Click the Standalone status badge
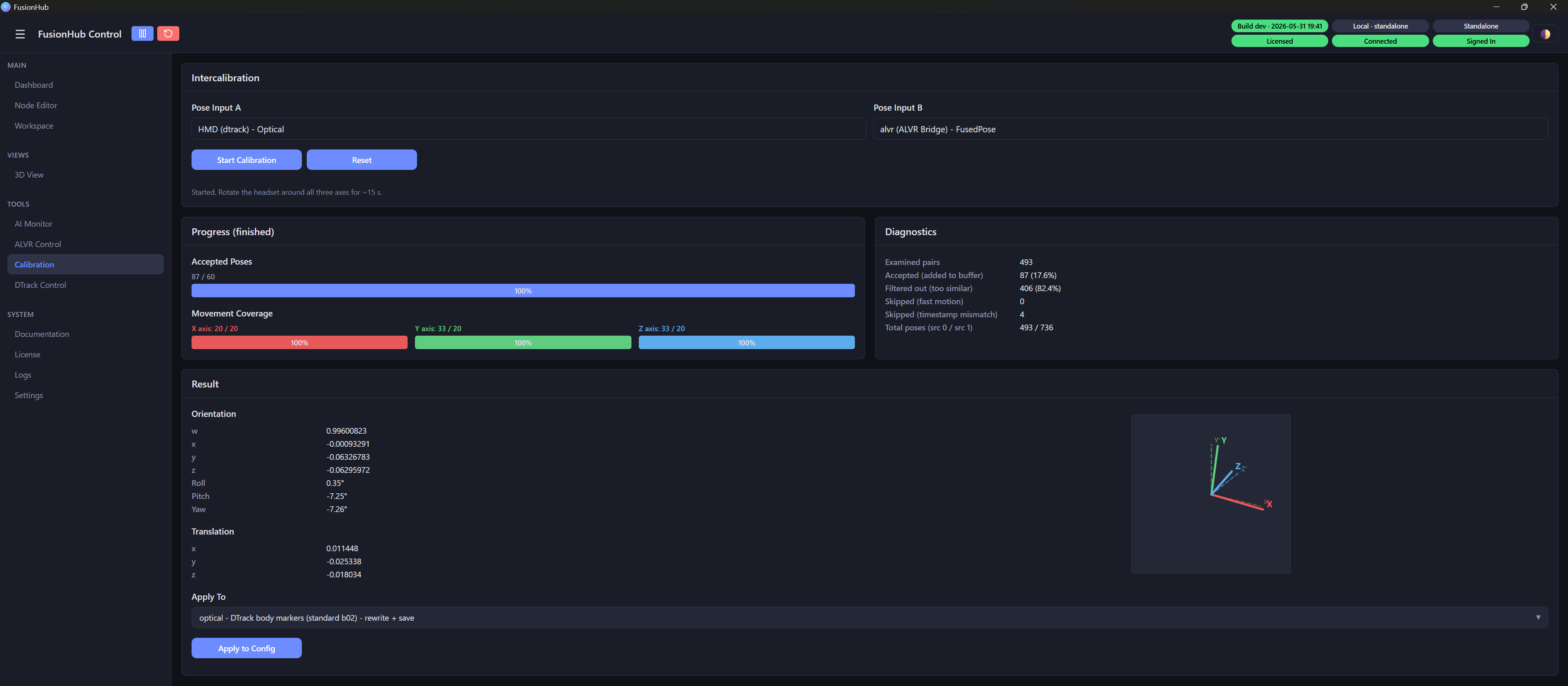 click(1481, 26)
